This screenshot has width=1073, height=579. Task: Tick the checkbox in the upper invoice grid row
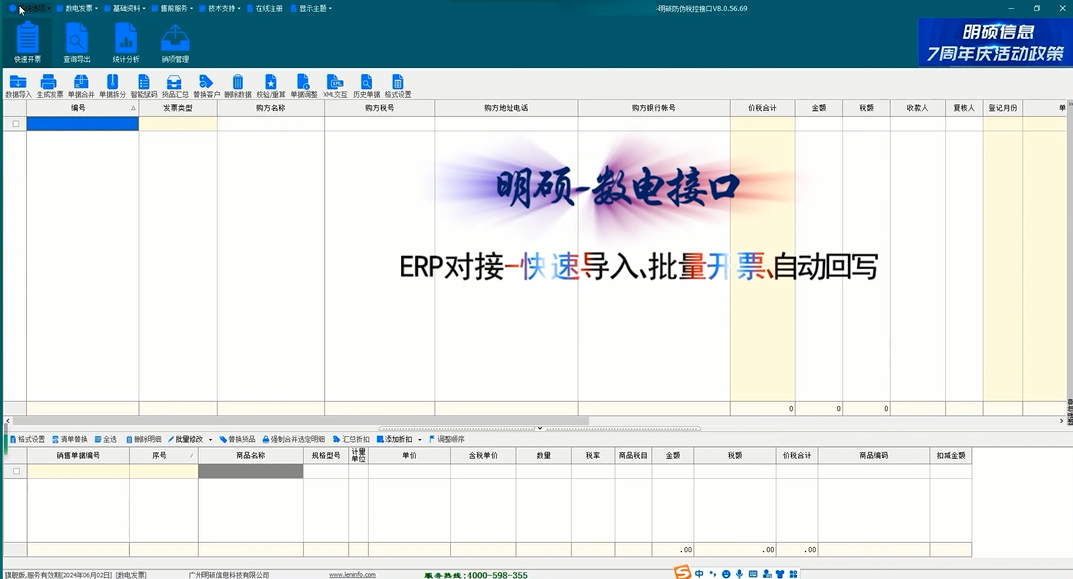tap(15, 124)
